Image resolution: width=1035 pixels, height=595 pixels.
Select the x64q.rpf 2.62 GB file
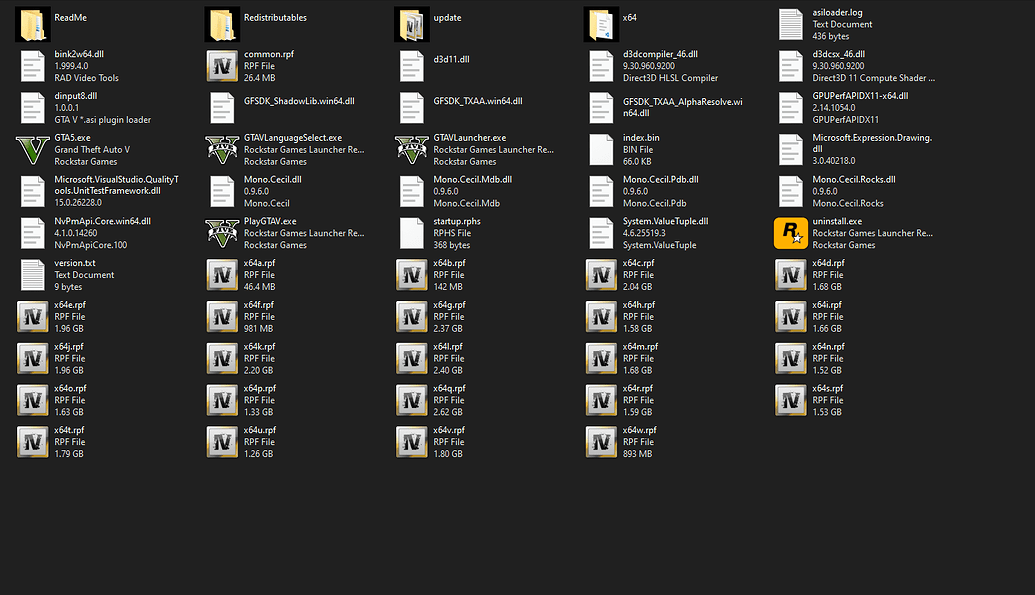coord(432,400)
